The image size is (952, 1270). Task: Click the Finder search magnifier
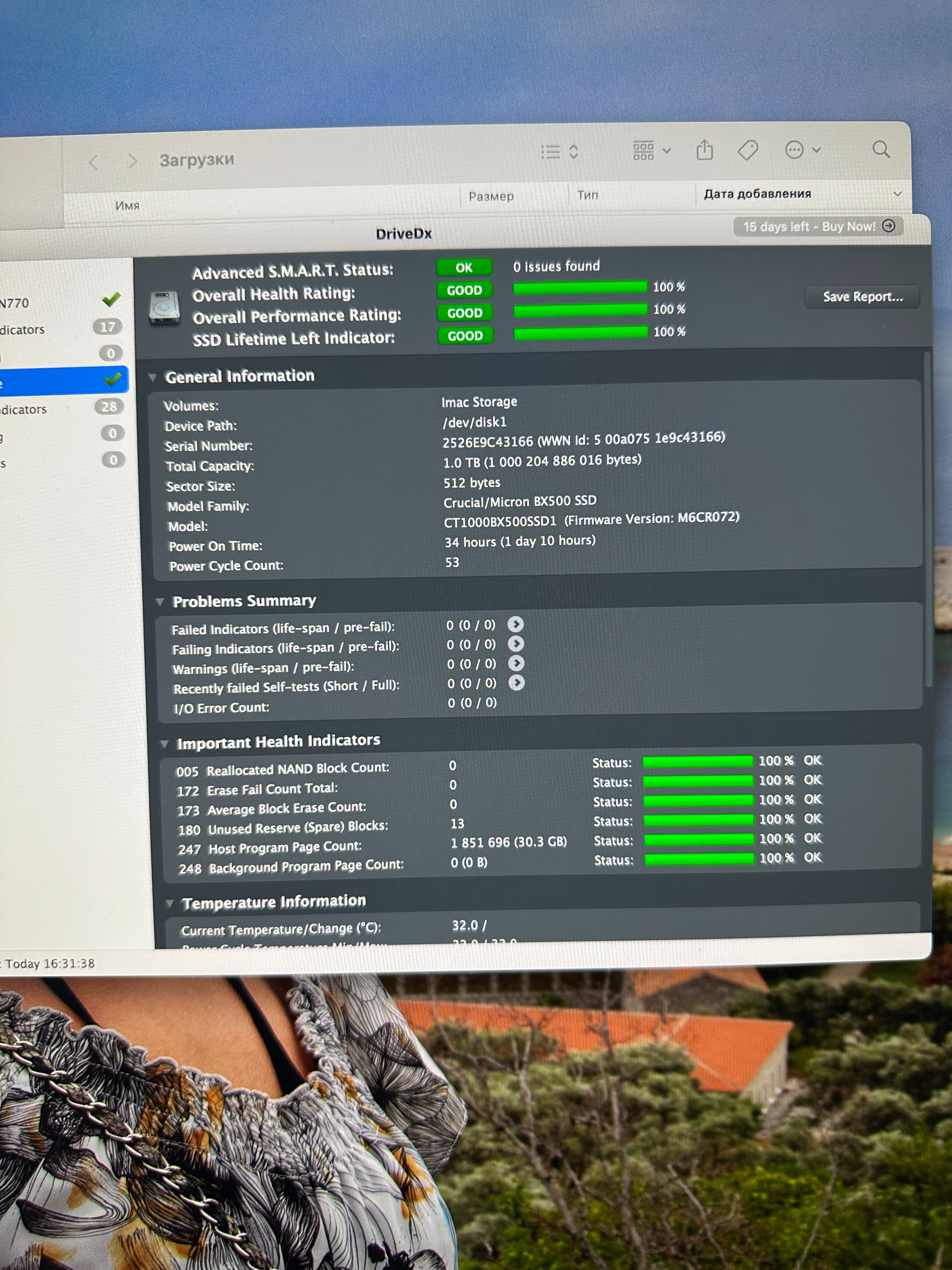[x=881, y=150]
